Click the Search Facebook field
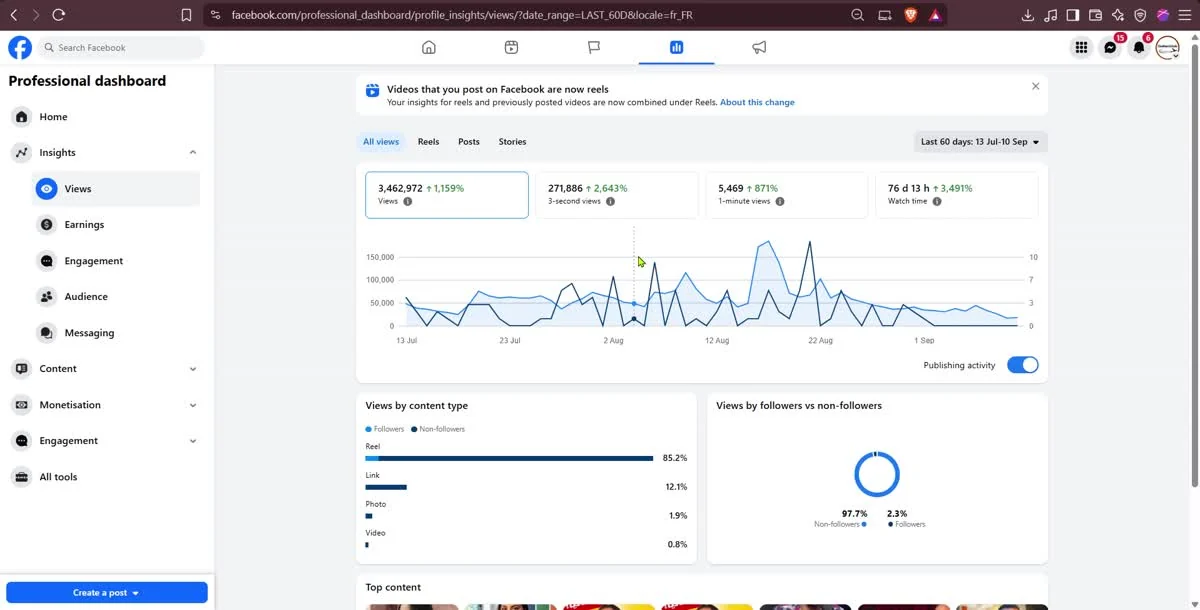 (121, 47)
